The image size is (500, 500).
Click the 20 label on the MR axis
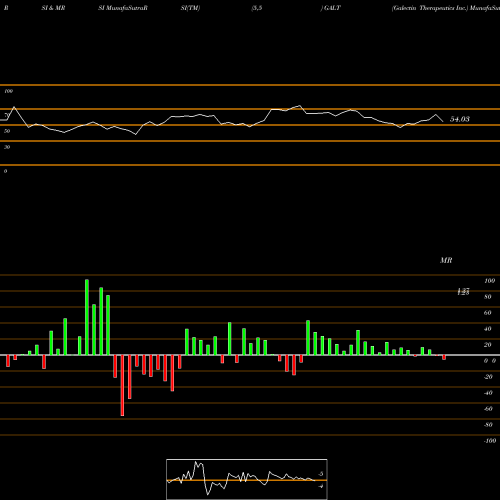tap(488, 345)
